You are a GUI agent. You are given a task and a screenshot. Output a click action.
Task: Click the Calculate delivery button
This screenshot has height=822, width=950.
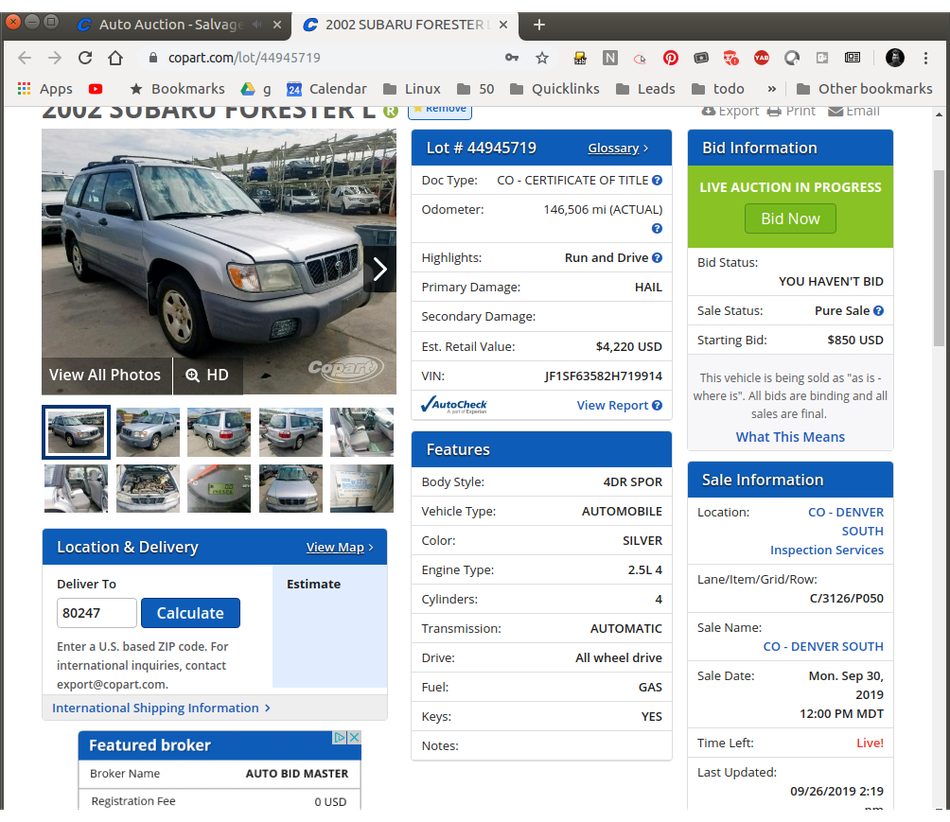click(x=190, y=613)
